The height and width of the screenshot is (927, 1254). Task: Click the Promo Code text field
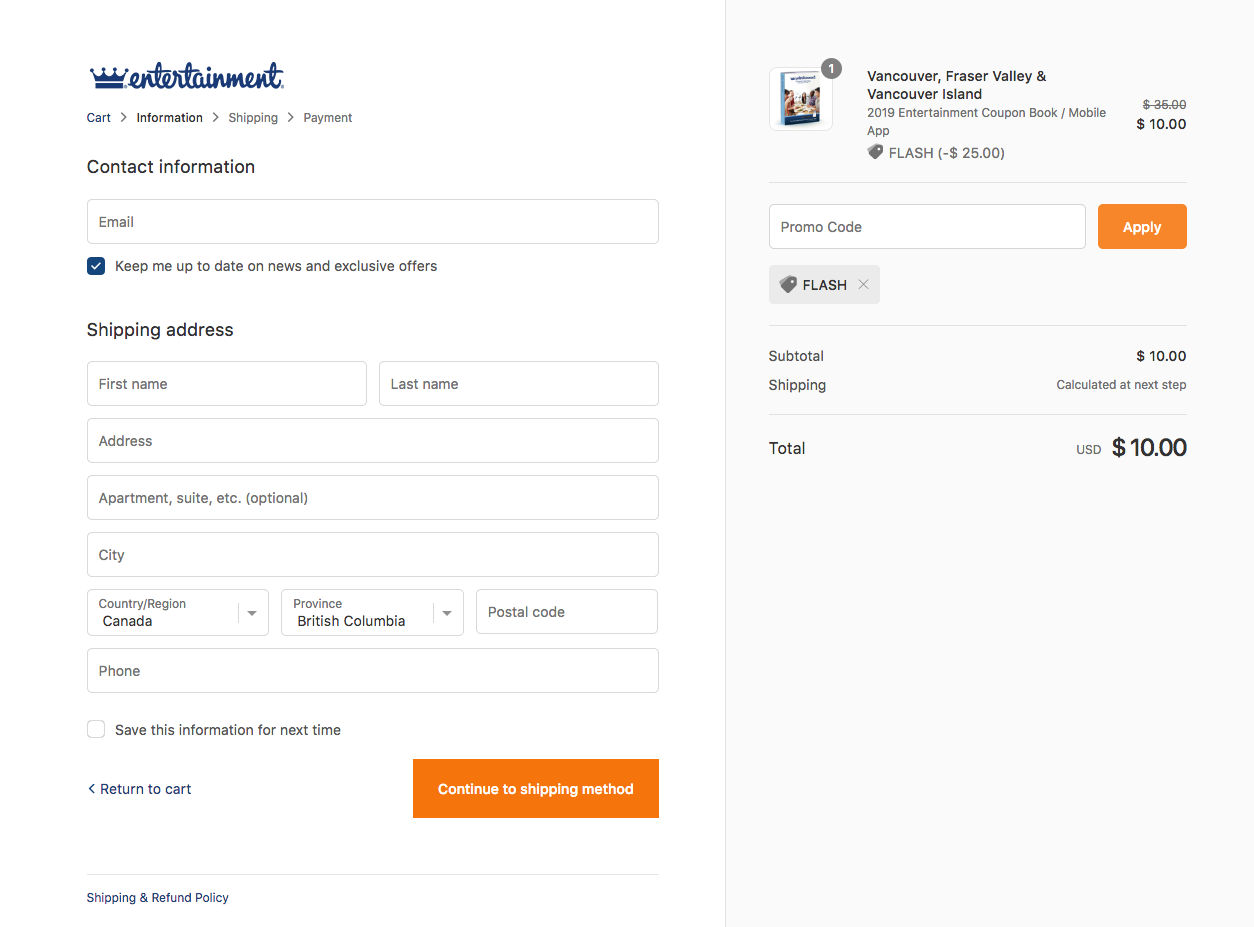tap(926, 227)
